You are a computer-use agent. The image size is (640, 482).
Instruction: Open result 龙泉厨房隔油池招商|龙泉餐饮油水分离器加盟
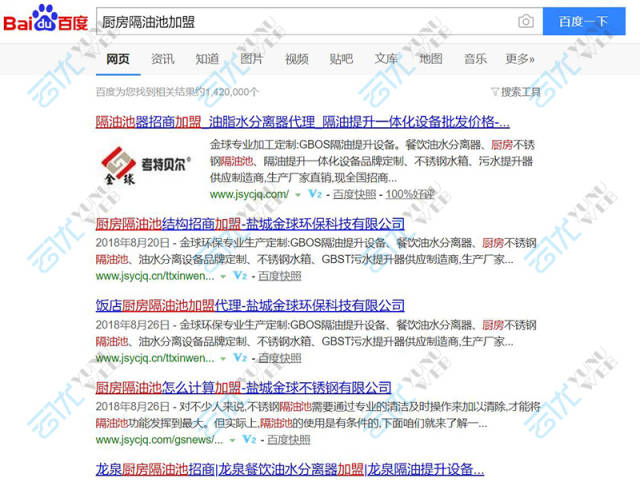click(290, 469)
